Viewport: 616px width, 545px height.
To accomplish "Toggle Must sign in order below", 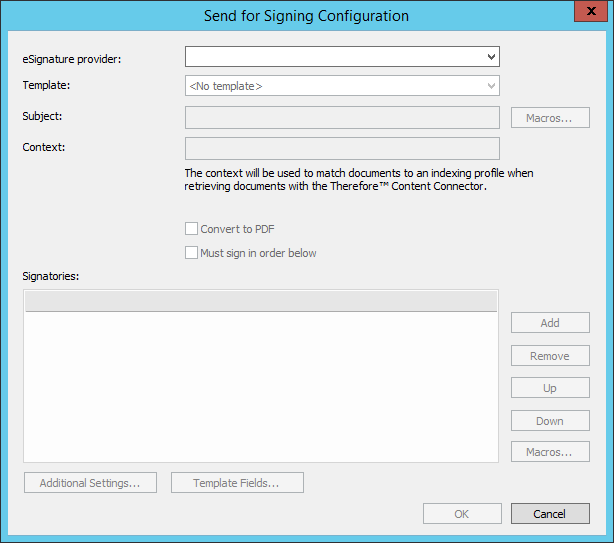I will pyautogui.click(x=191, y=253).
